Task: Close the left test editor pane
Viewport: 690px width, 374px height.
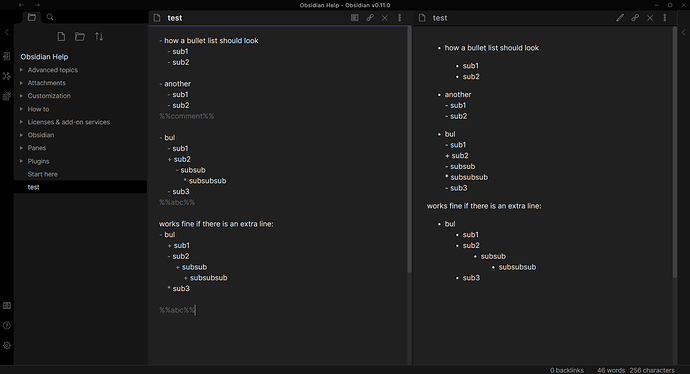Action: 385,18
